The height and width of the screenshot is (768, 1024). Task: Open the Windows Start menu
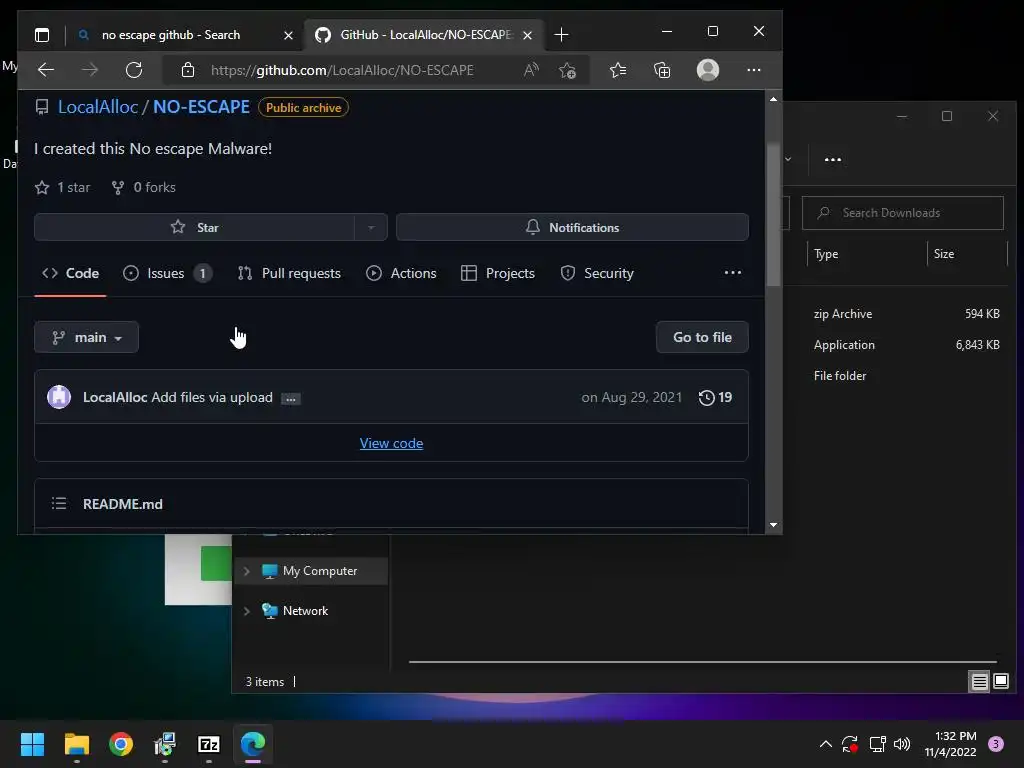(32, 744)
